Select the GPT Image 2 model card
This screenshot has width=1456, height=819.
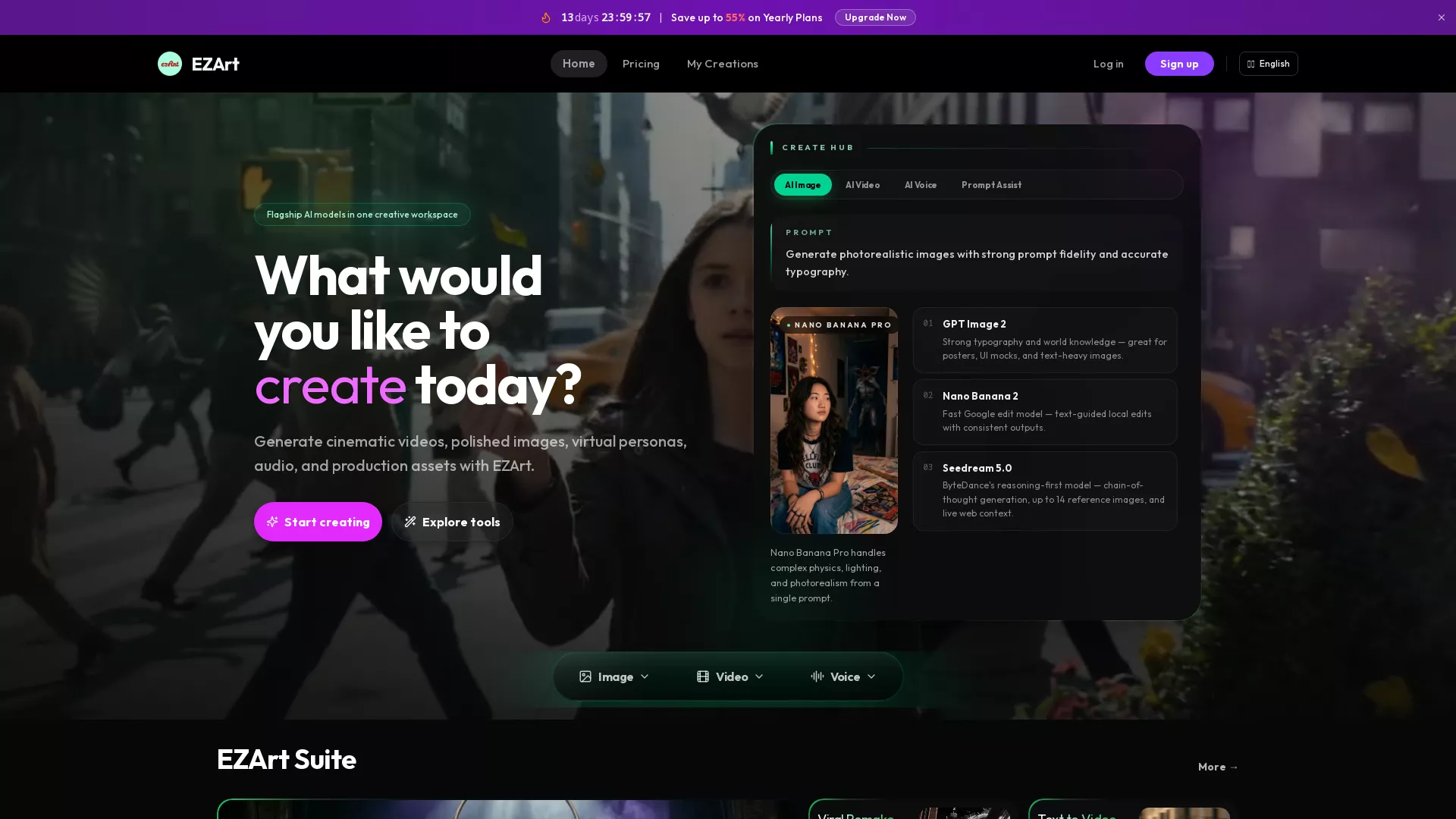[x=1045, y=340]
